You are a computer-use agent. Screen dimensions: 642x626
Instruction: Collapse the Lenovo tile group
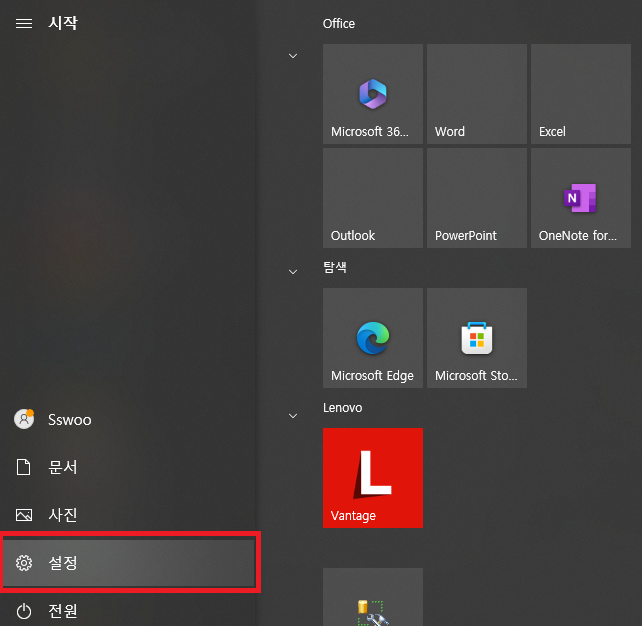(293, 416)
